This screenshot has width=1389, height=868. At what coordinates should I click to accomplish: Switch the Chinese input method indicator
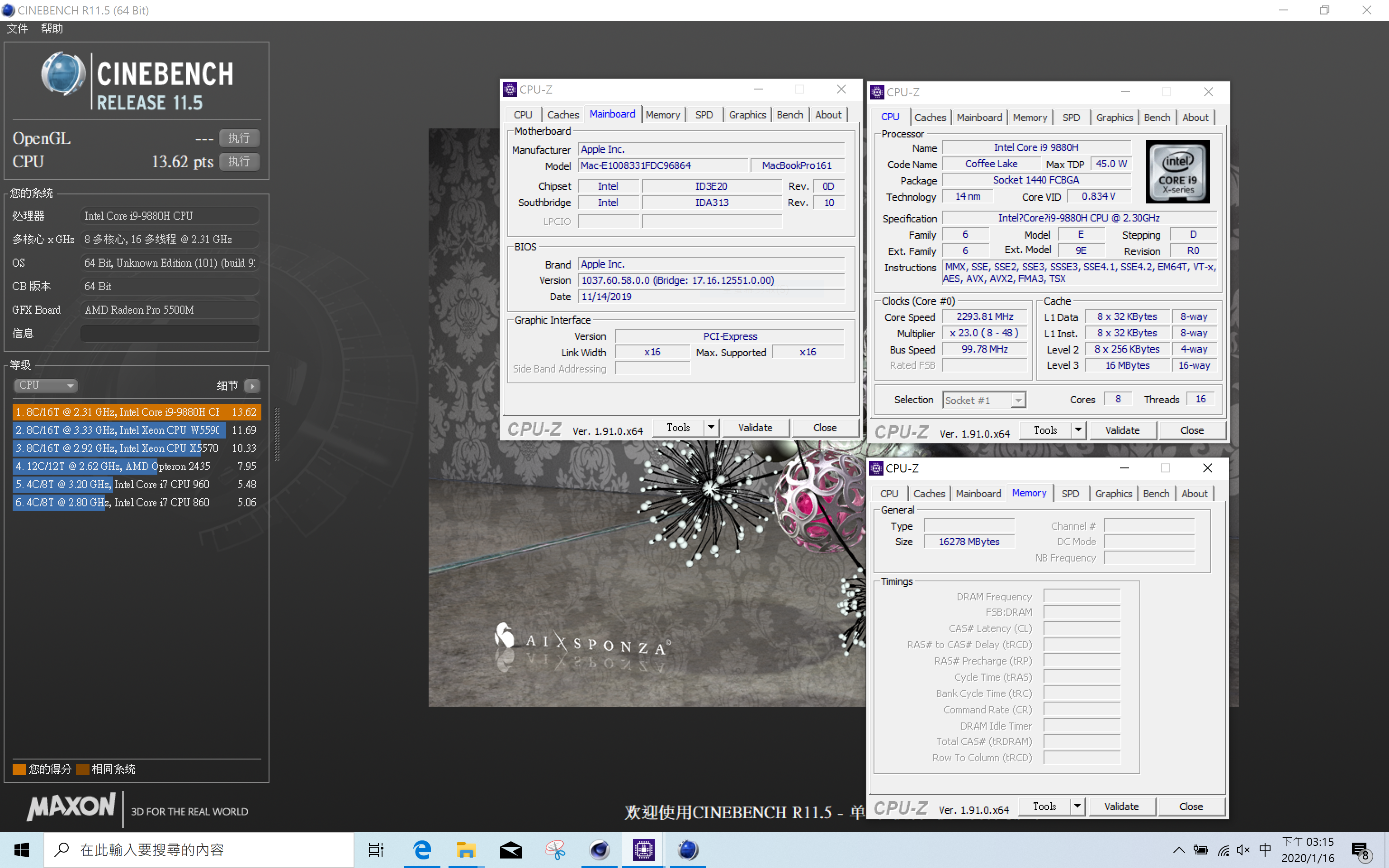(1265, 850)
